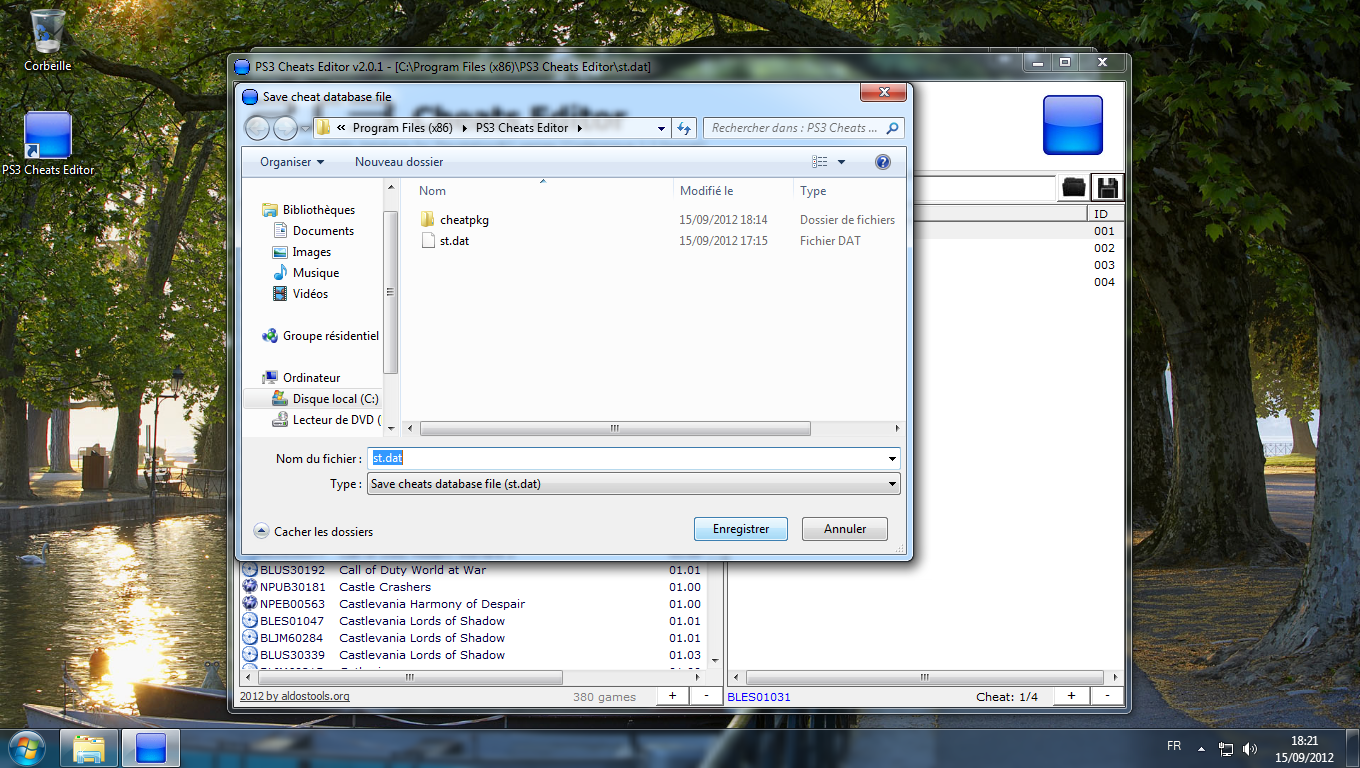Screen dimensions: 1360x768
Task: Click horizontal scrollbar in file list
Action: (614, 428)
